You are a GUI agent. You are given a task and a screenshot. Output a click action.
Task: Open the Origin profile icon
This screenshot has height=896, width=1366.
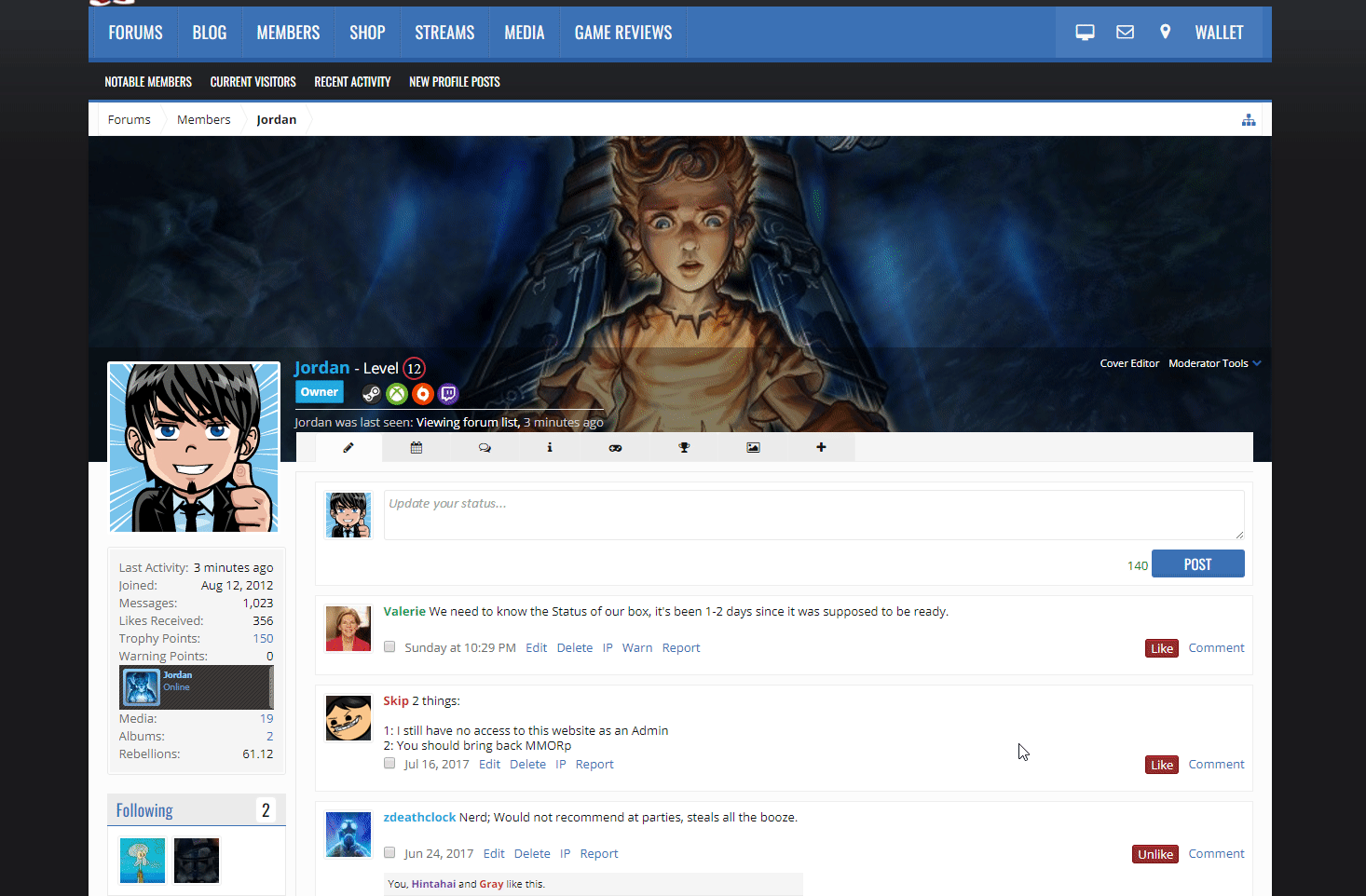pyautogui.click(x=423, y=394)
